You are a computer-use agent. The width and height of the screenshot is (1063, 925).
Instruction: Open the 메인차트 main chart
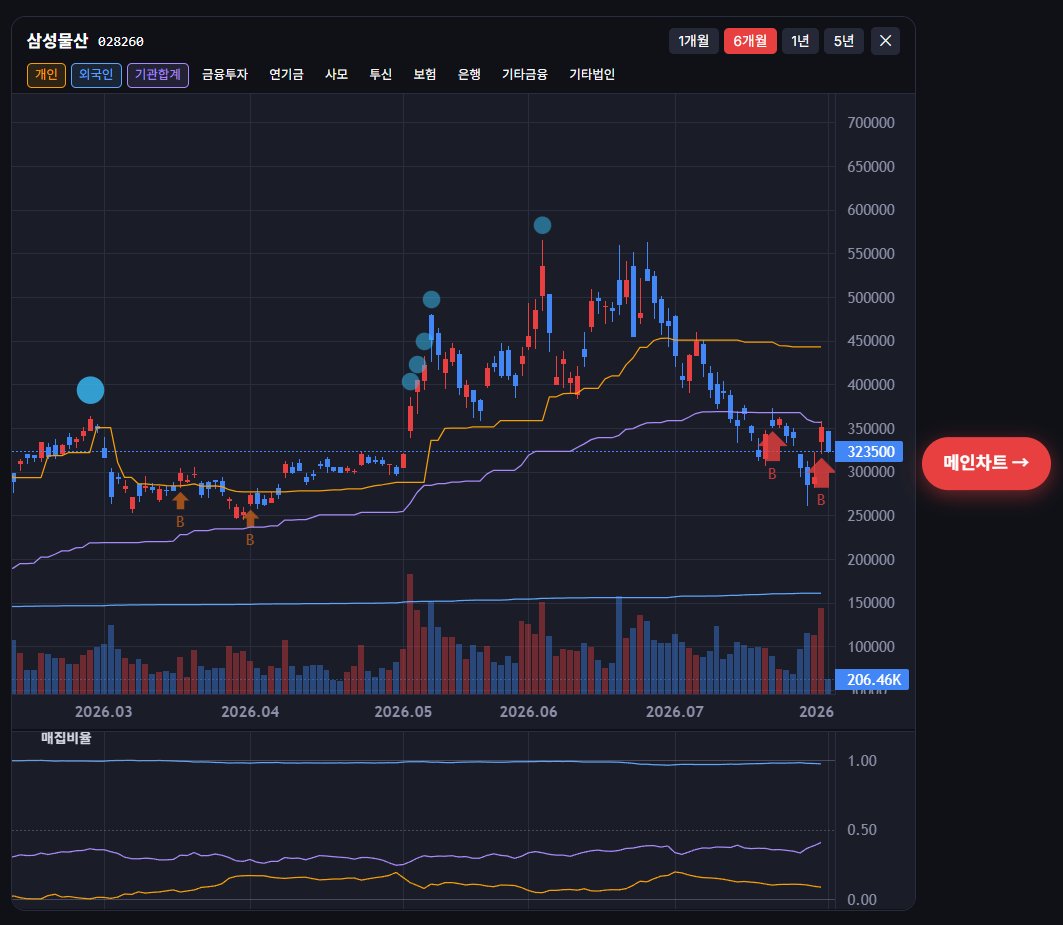click(986, 463)
